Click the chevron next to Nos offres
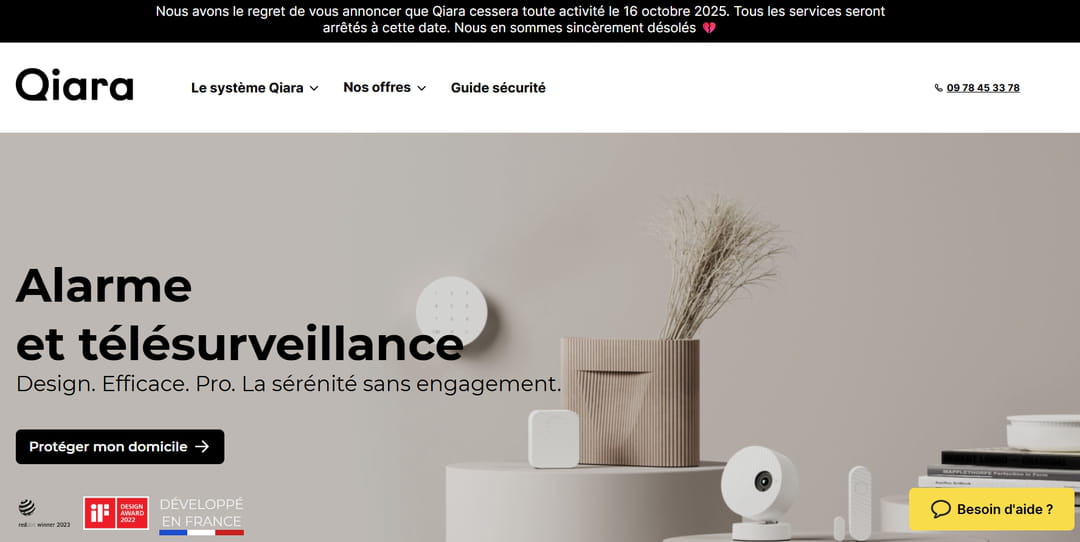1080x542 pixels. pos(422,88)
